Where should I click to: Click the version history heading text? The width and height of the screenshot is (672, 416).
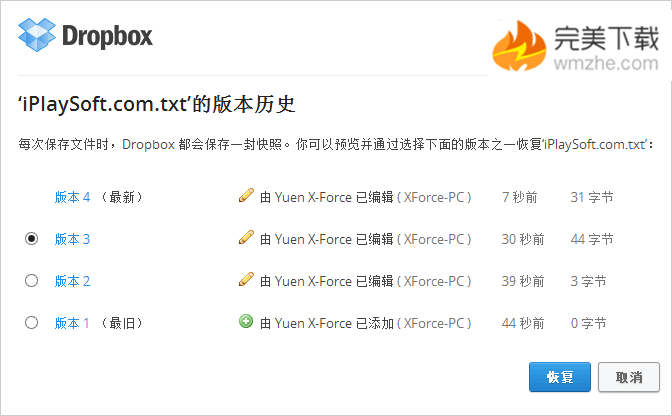click(156, 104)
